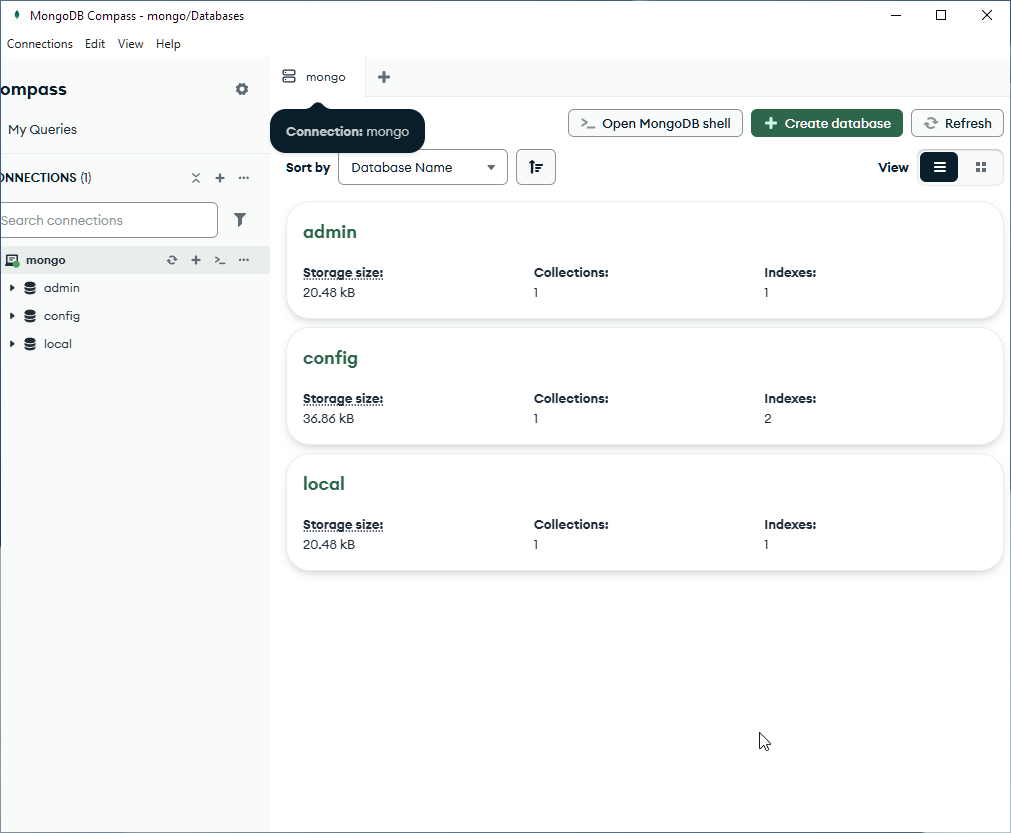1011x833 pixels.
Task: Open Compass settings gear icon
Action: pos(242,89)
